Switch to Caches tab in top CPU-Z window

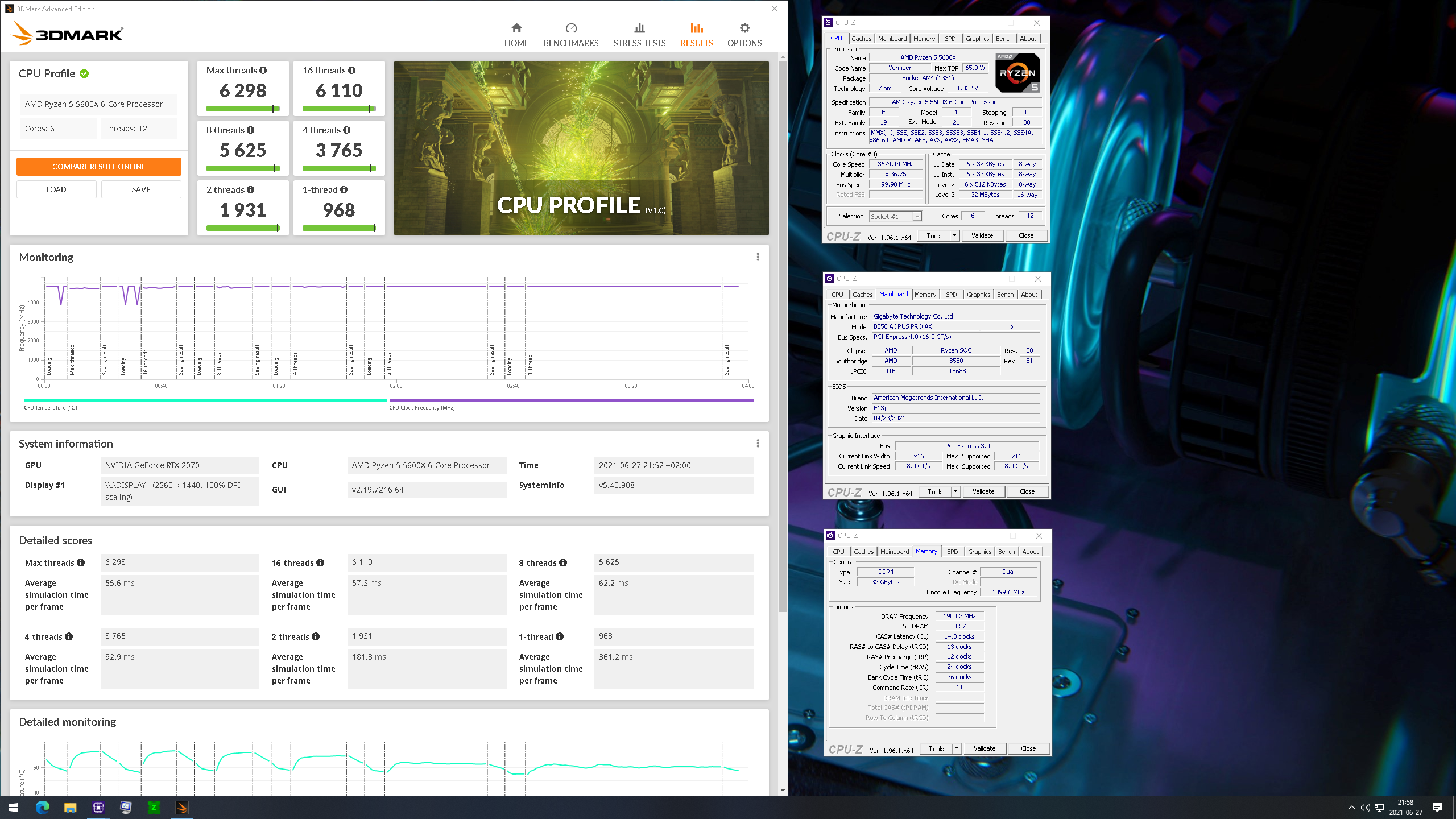click(x=861, y=39)
